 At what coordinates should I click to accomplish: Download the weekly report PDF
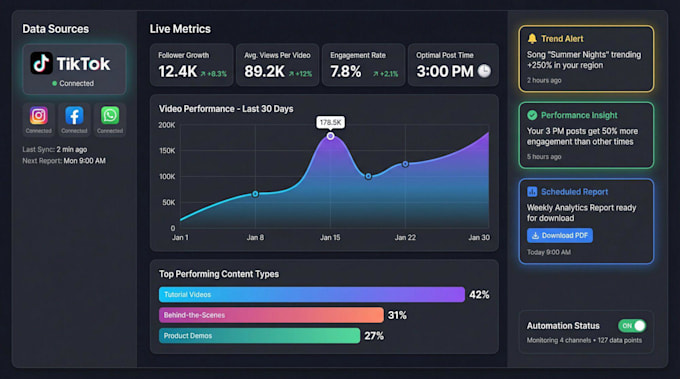pos(559,235)
